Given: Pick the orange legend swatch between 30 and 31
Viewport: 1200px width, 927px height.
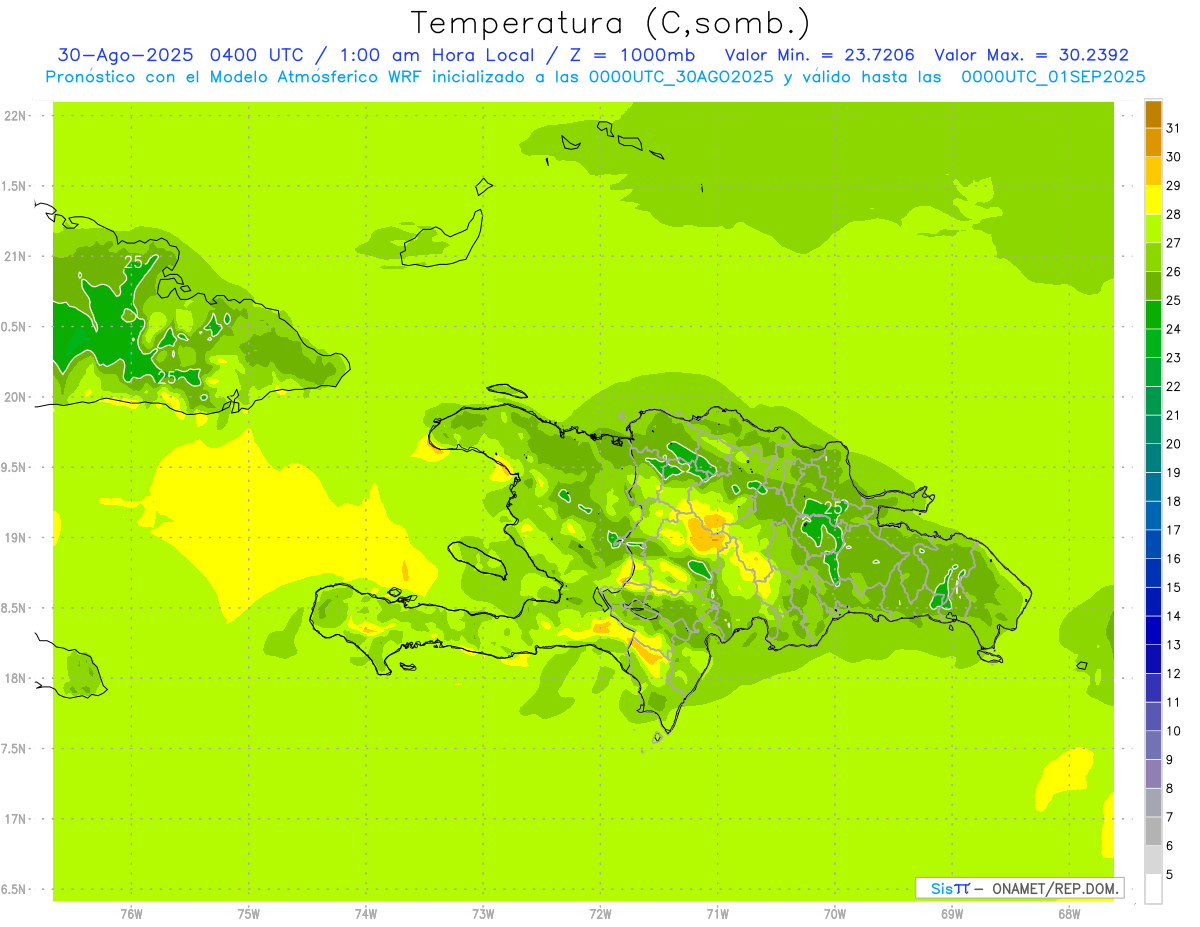Looking at the screenshot, I should click(1153, 143).
